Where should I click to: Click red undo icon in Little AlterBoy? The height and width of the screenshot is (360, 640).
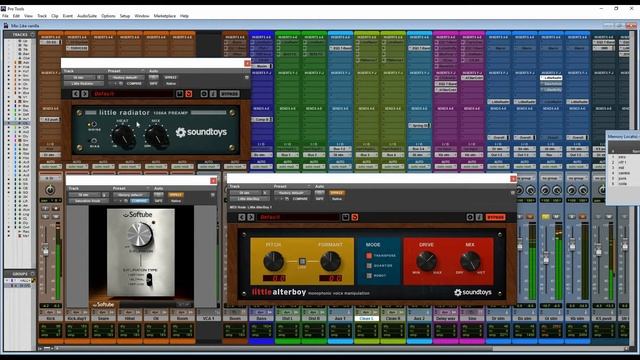click(x=355, y=218)
